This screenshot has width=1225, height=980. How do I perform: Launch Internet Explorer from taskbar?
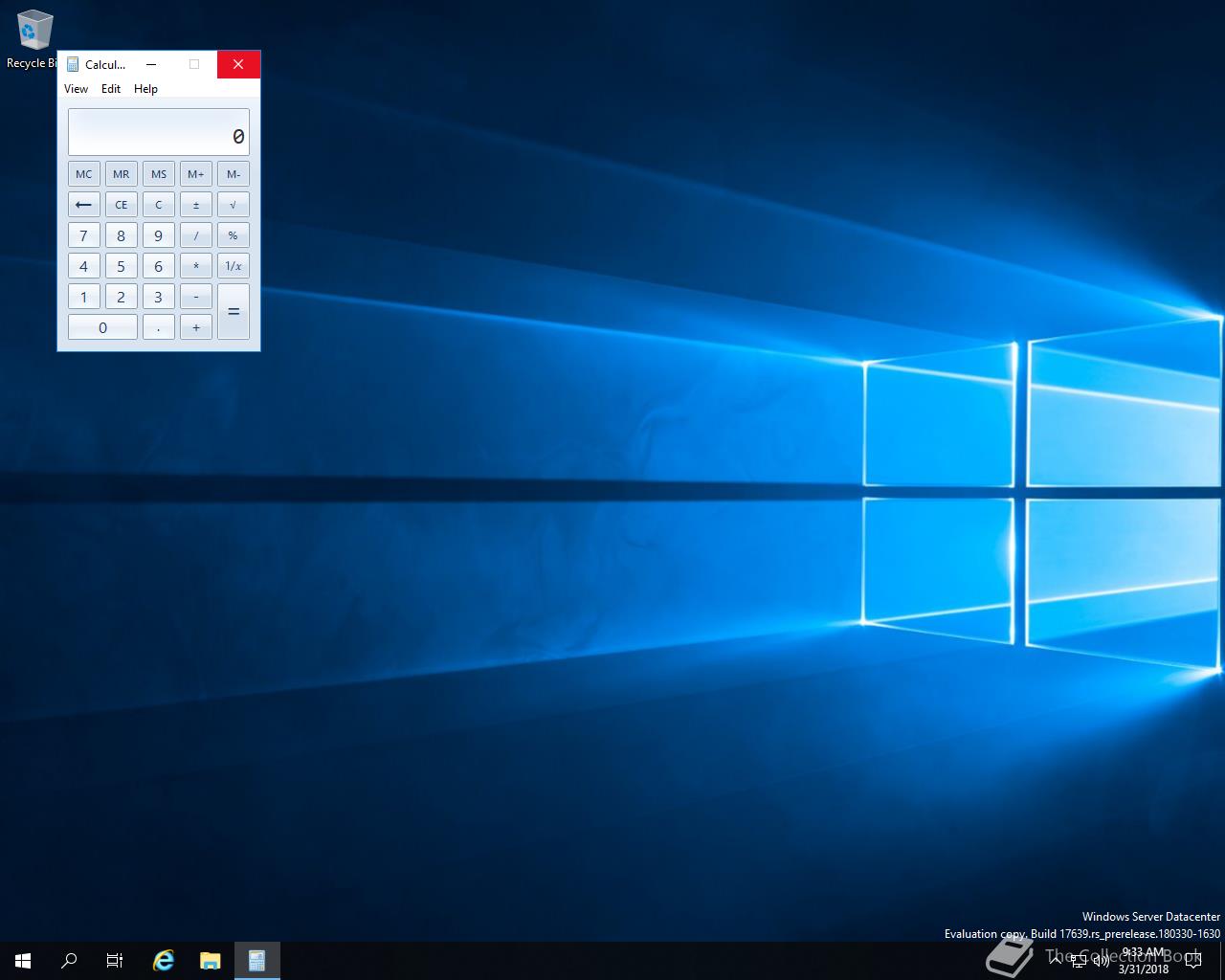click(164, 961)
